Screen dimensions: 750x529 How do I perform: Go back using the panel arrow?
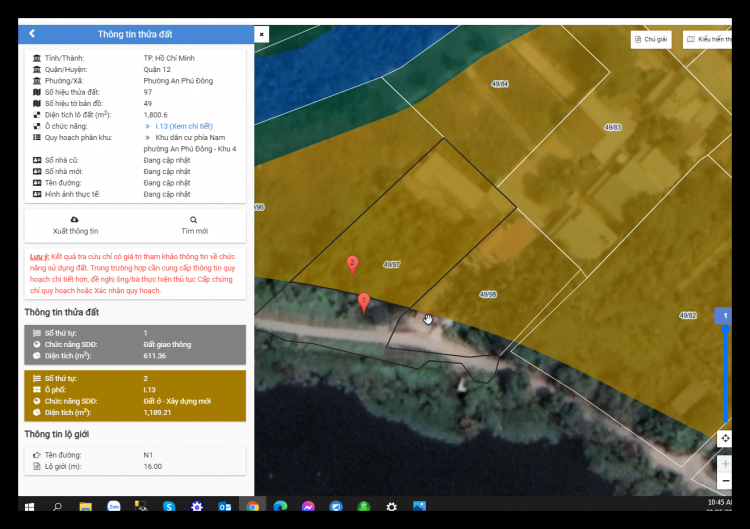(x=32, y=33)
